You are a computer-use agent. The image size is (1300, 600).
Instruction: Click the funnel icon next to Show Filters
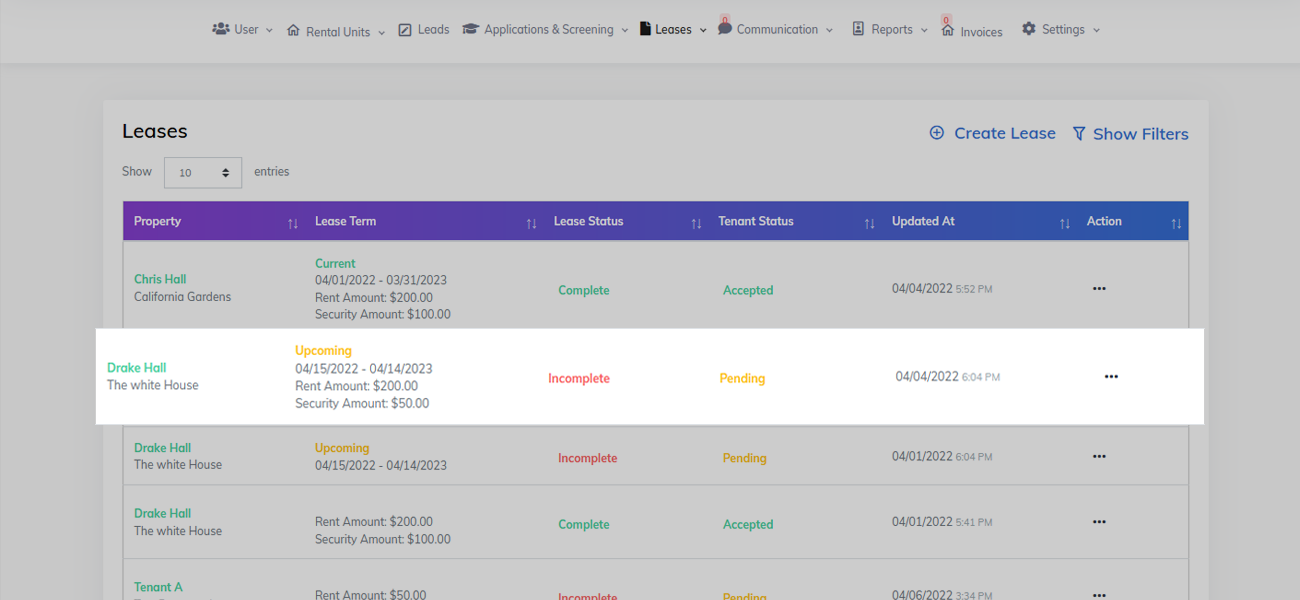point(1079,133)
